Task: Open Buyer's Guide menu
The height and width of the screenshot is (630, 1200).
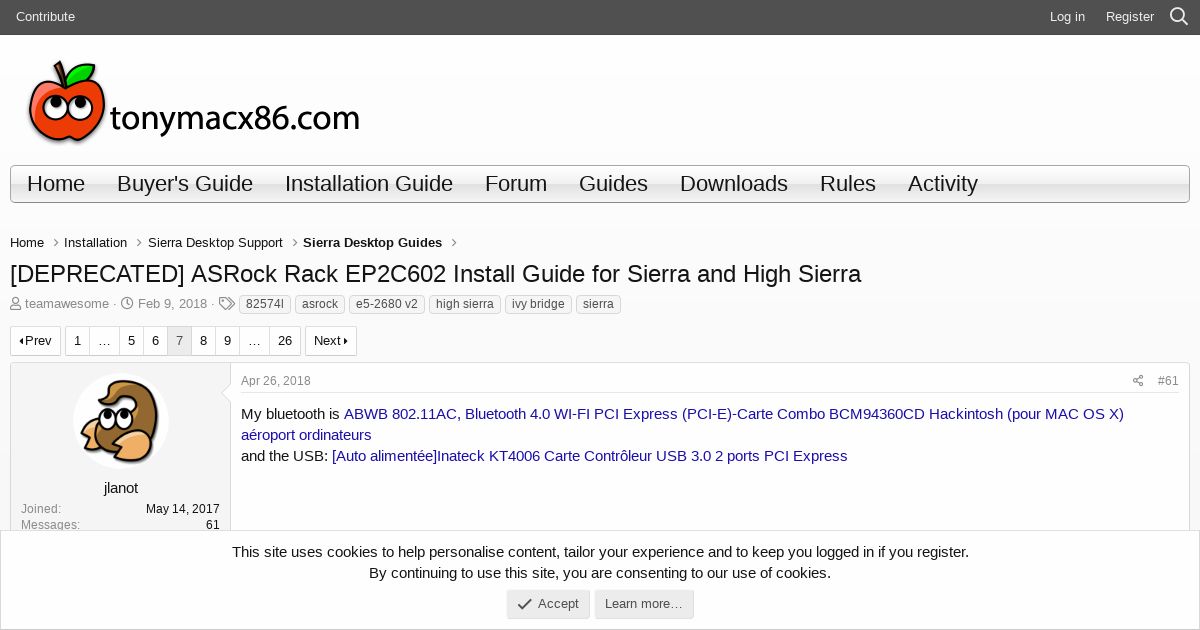Action: (x=185, y=184)
